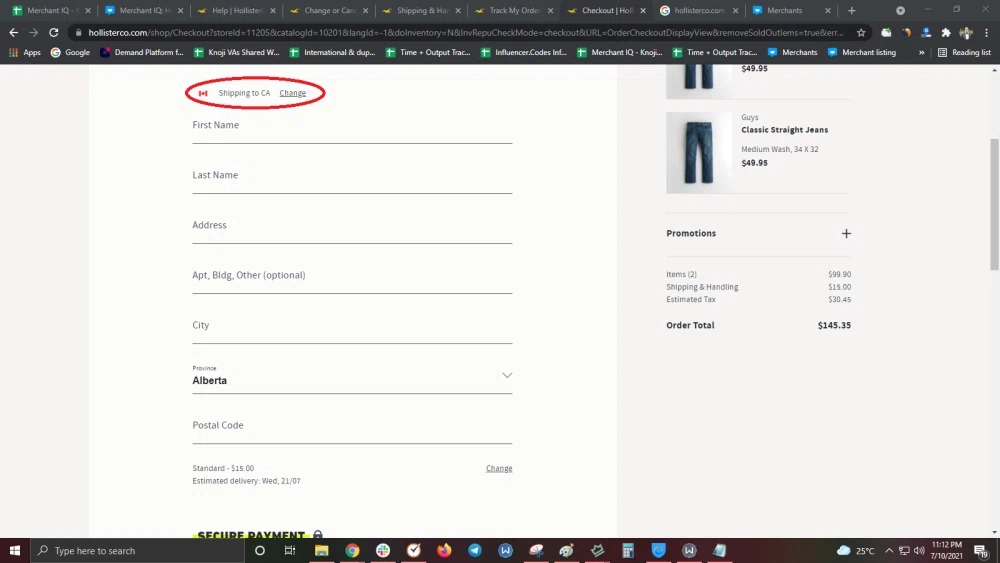Open Knoji VAs Shared W... bookmark

[237, 52]
